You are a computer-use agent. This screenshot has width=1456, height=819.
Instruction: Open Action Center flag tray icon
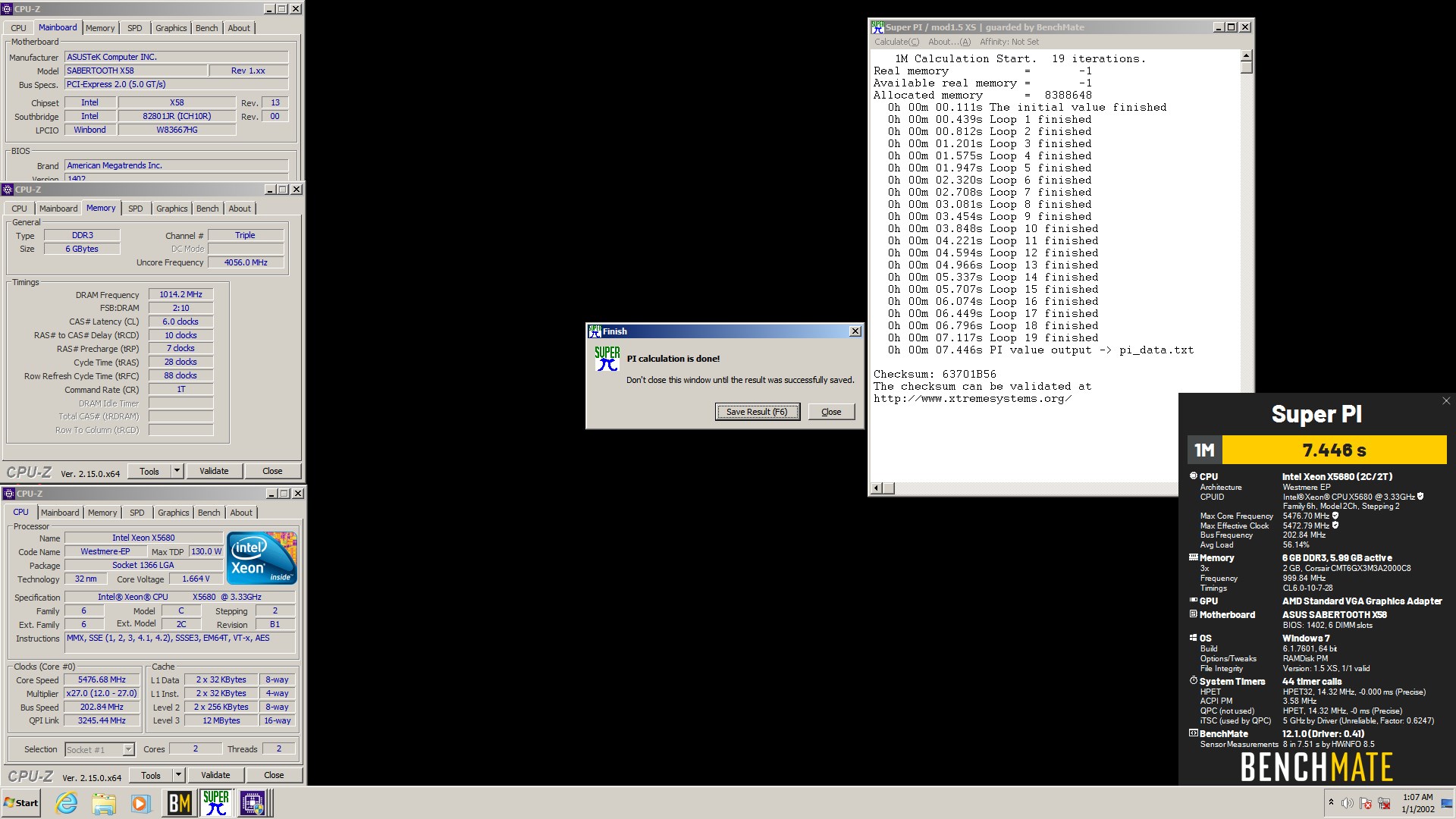[x=1366, y=803]
